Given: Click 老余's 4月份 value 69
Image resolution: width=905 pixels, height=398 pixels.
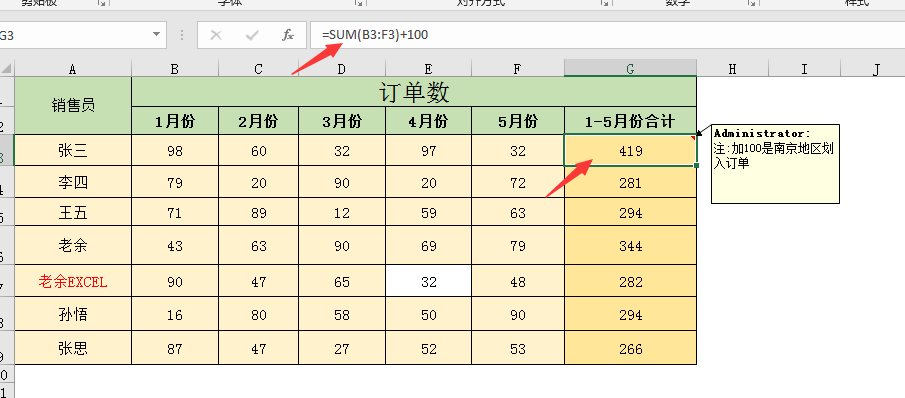Looking at the screenshot, I should click(428, 246).
